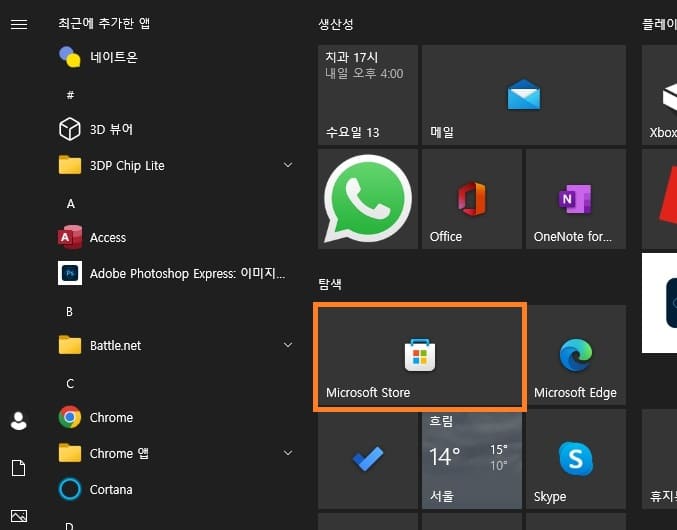Click the 탐색 group heading
Image resolution: width=677 pixels, height=530 pixels.
click(x=330, y=284)
